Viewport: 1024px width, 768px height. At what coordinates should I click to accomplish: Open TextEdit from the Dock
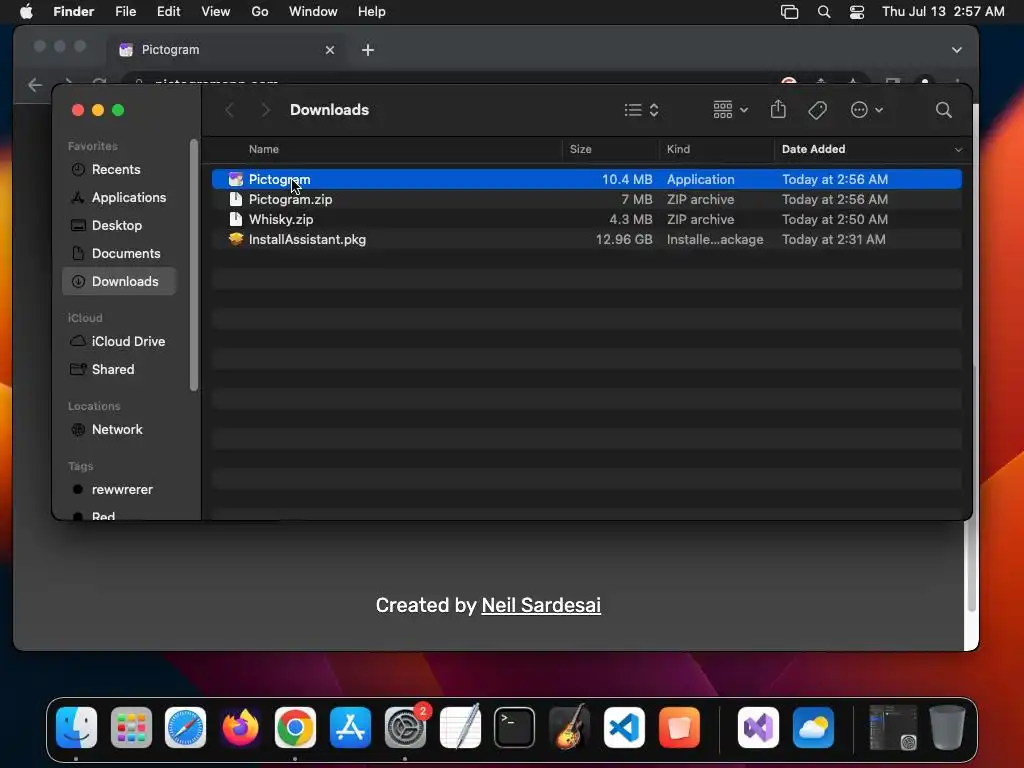click(x=460, y=727)
